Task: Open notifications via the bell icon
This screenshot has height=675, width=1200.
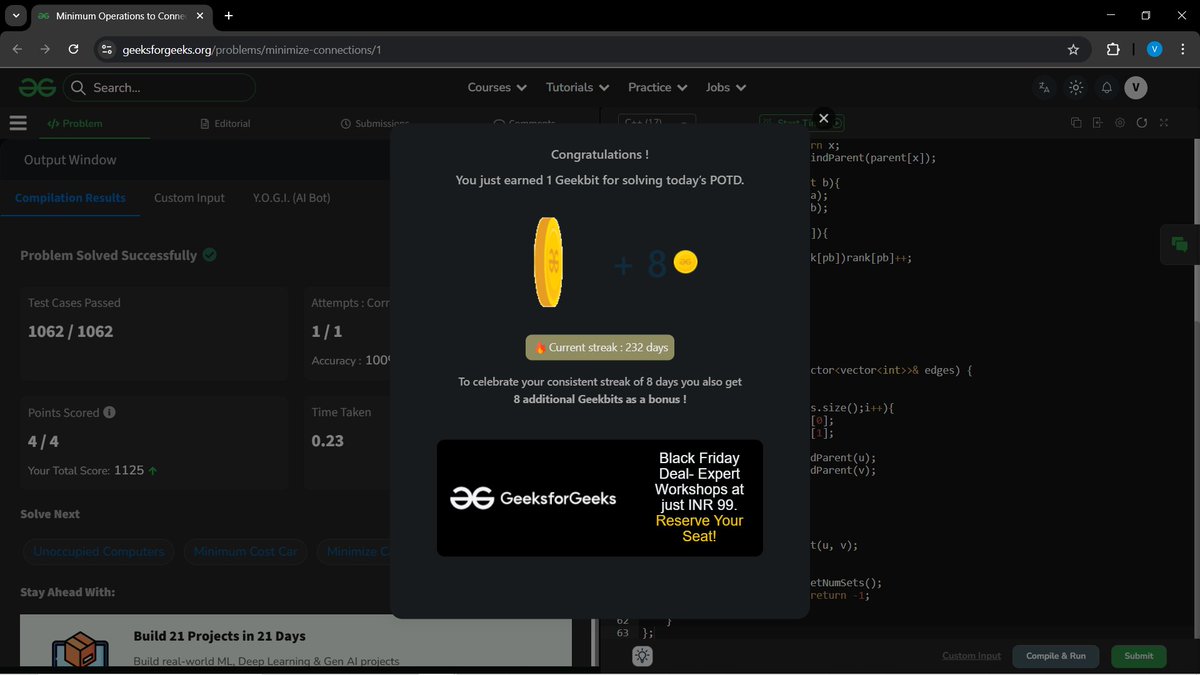Action: (1106, 87)
